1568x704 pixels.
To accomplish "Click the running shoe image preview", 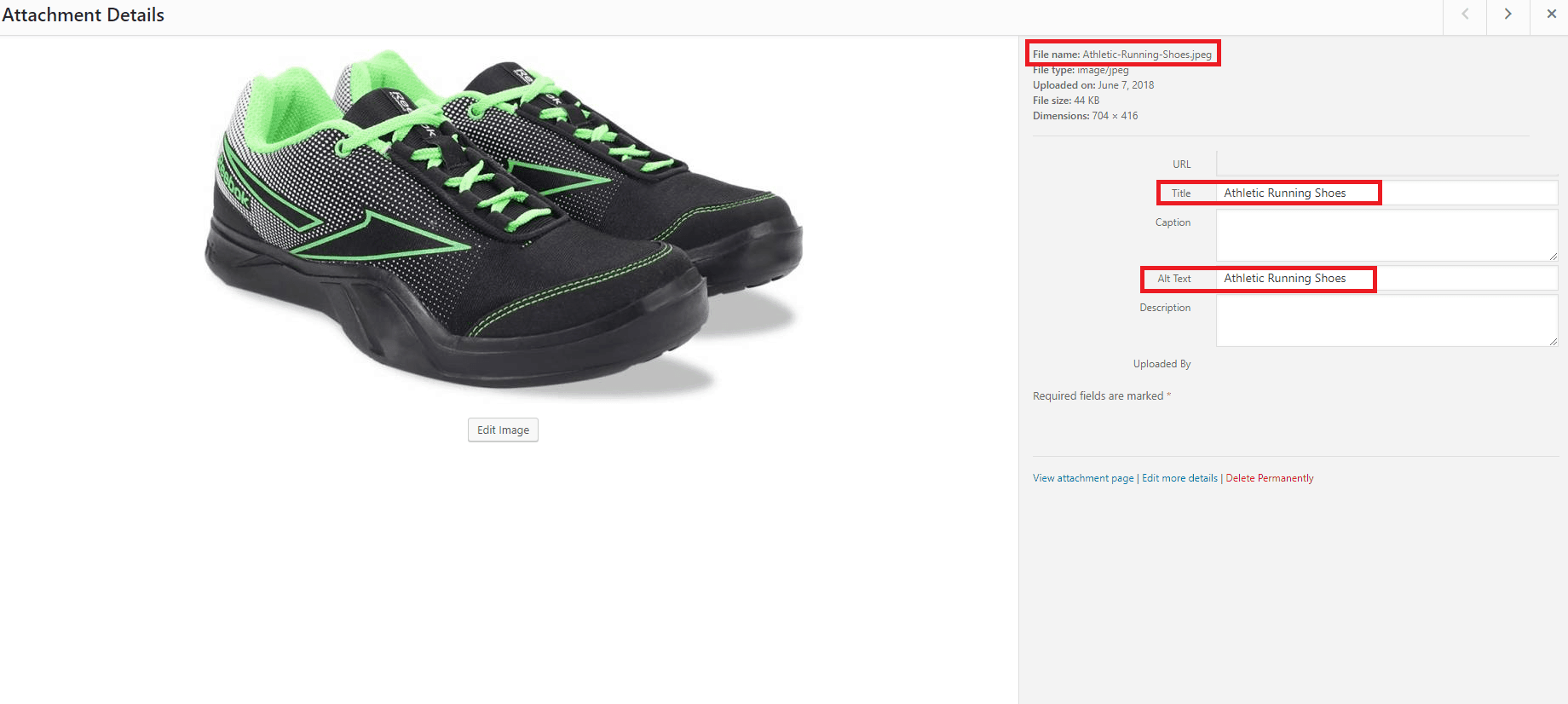I will [x=503, y=224].
